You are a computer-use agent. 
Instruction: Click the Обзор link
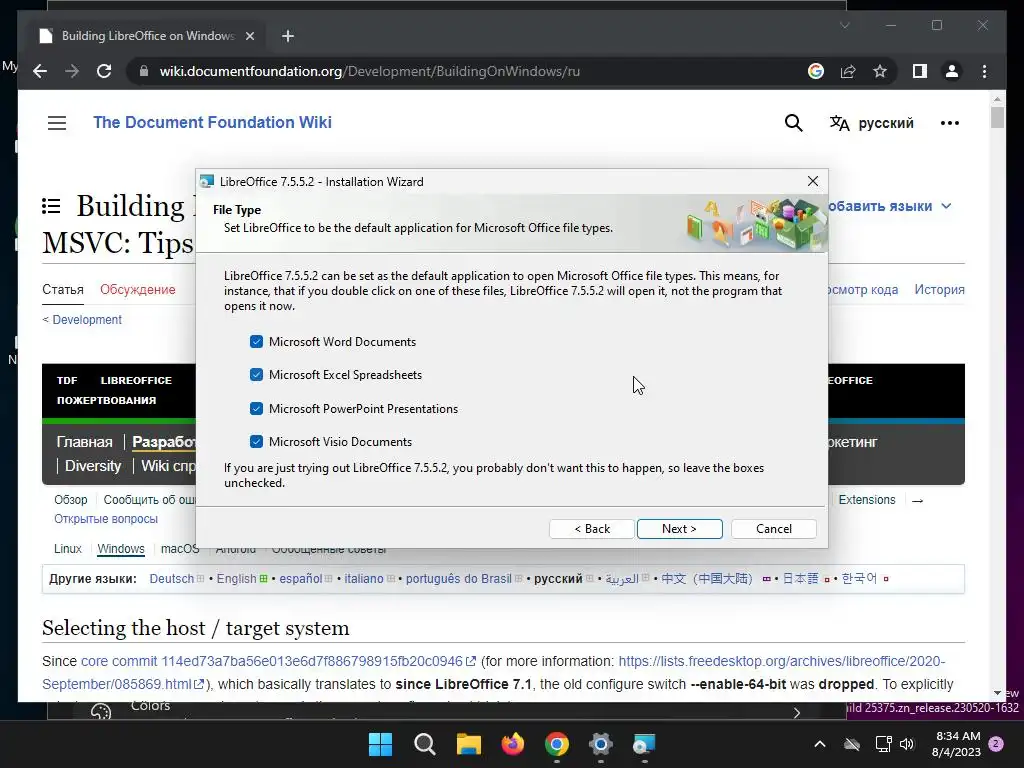tap(71, 500)
